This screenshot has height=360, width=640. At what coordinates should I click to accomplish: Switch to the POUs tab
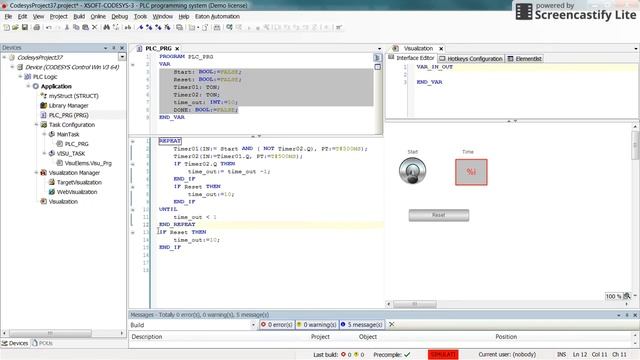(42, 343)
